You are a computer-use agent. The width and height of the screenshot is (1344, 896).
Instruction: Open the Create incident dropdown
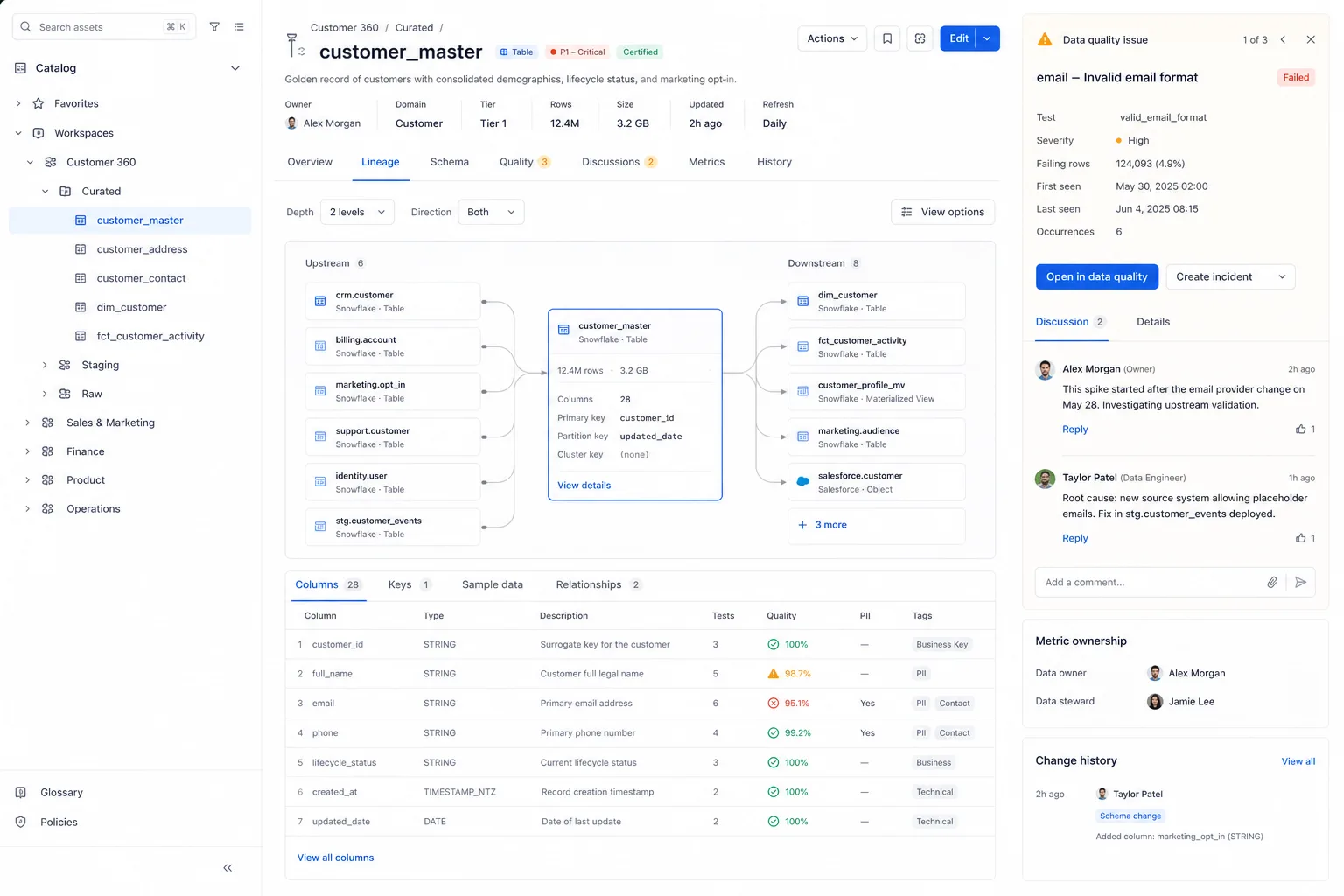coord(1230,276)
